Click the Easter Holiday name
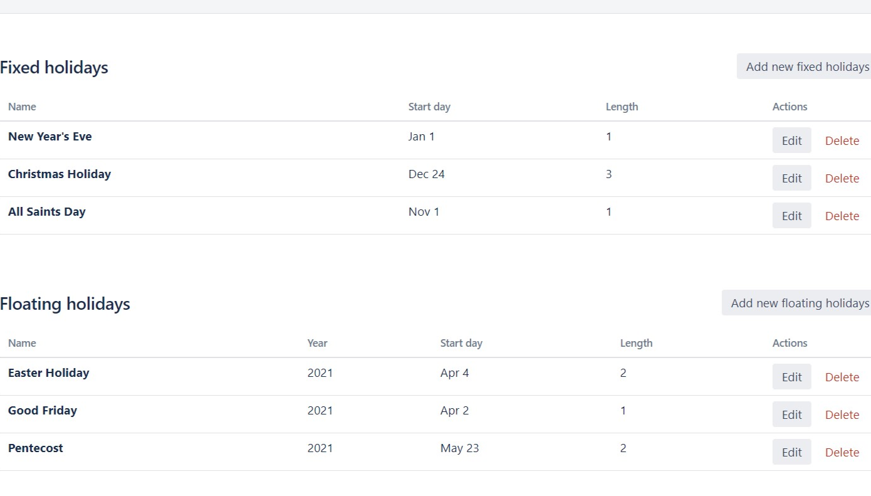 click(49, 373)
